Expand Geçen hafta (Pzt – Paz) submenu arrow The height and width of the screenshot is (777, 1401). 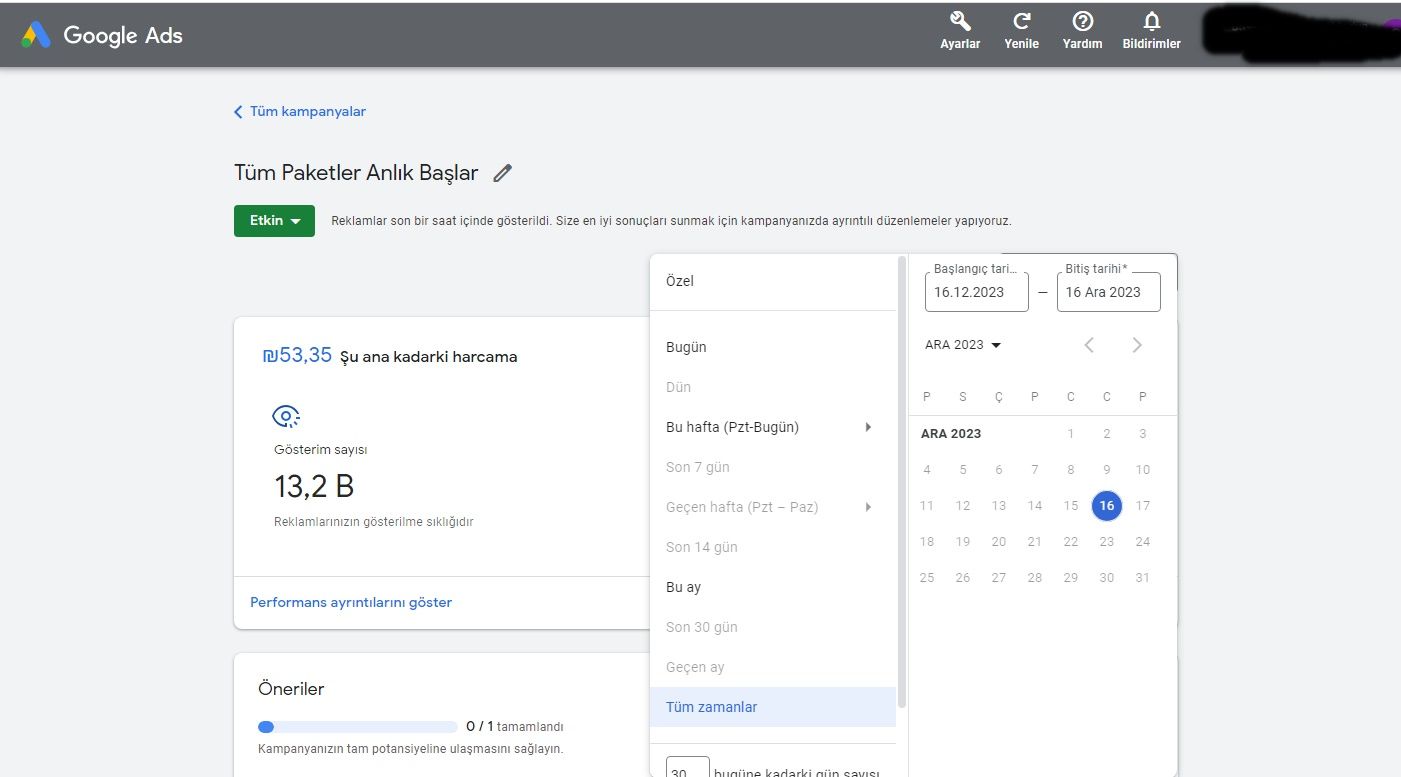coord(868,507)
